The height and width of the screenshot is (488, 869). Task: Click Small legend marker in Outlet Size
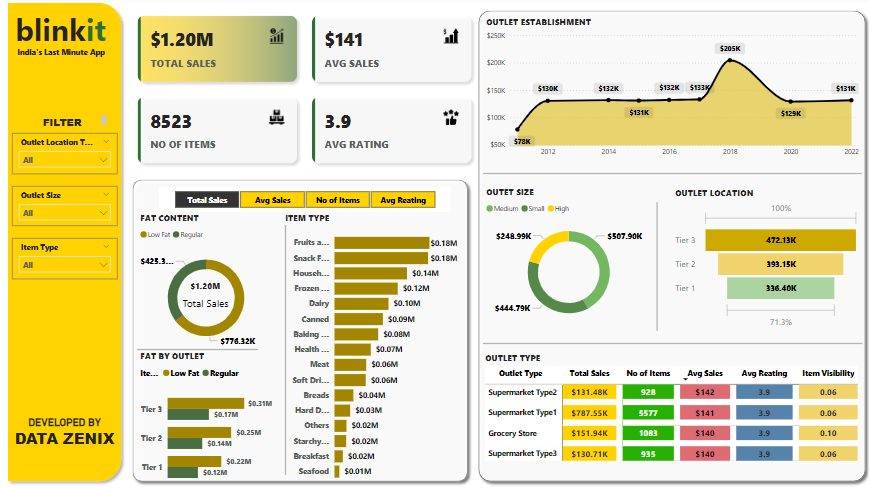click(x=524, y=209)
